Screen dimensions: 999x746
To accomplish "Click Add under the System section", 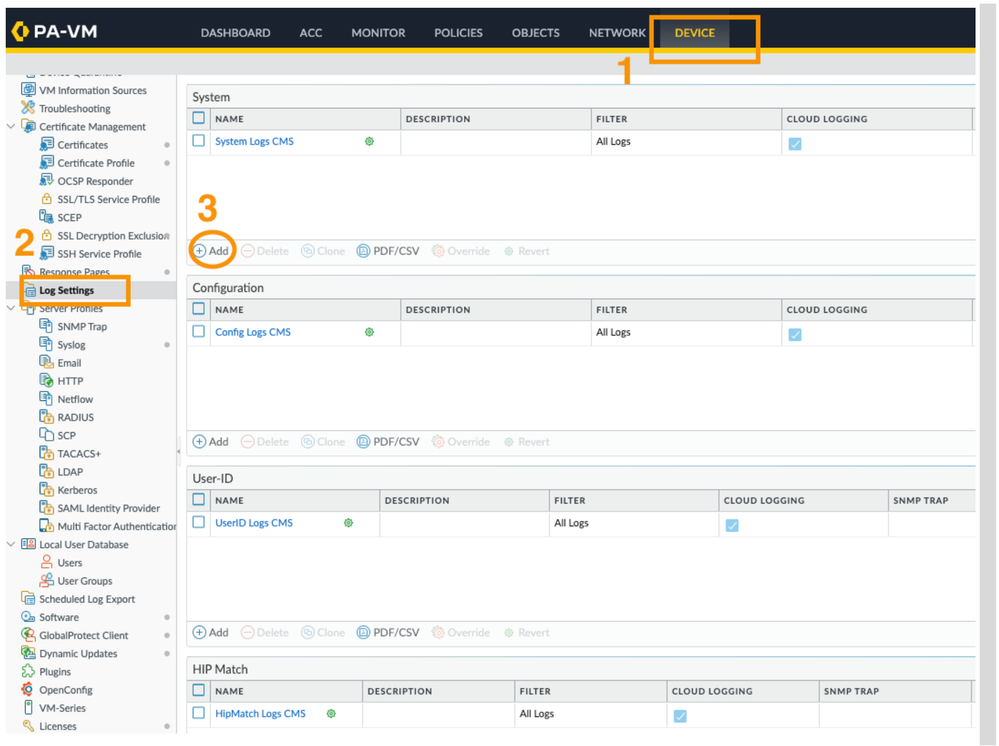I will click(x=211, y=251).
